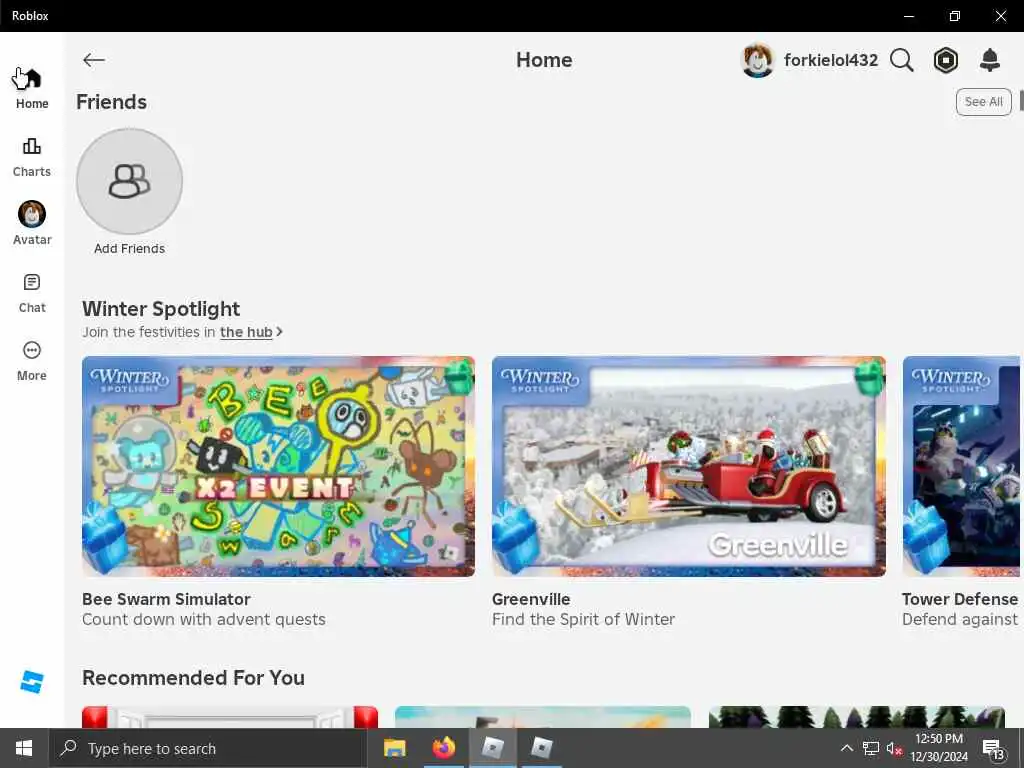Click the first Recommended game thumbnail with red corners
The height and width of the screenshot is (768, 1024).
230,717
